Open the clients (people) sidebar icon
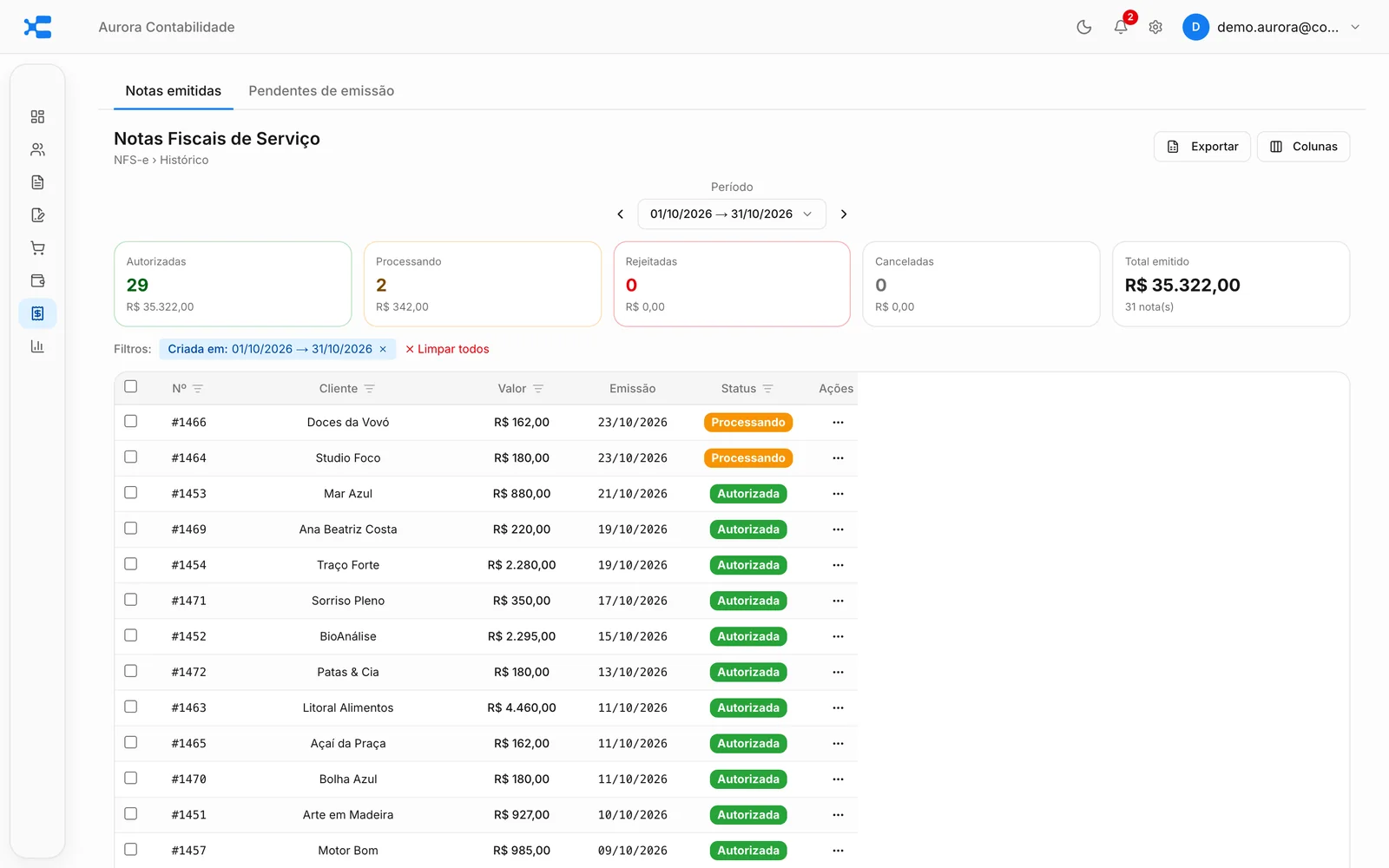This screenshot has height=868, width=1389. click(37, 149)
